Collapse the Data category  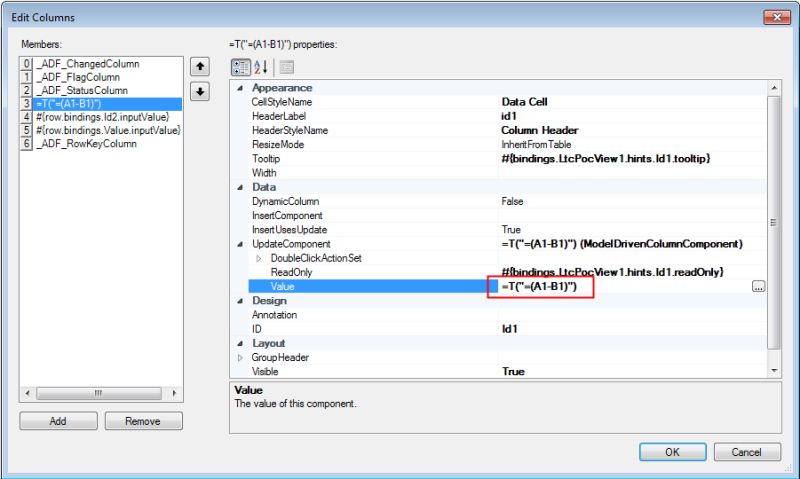(x=240, y=187)
